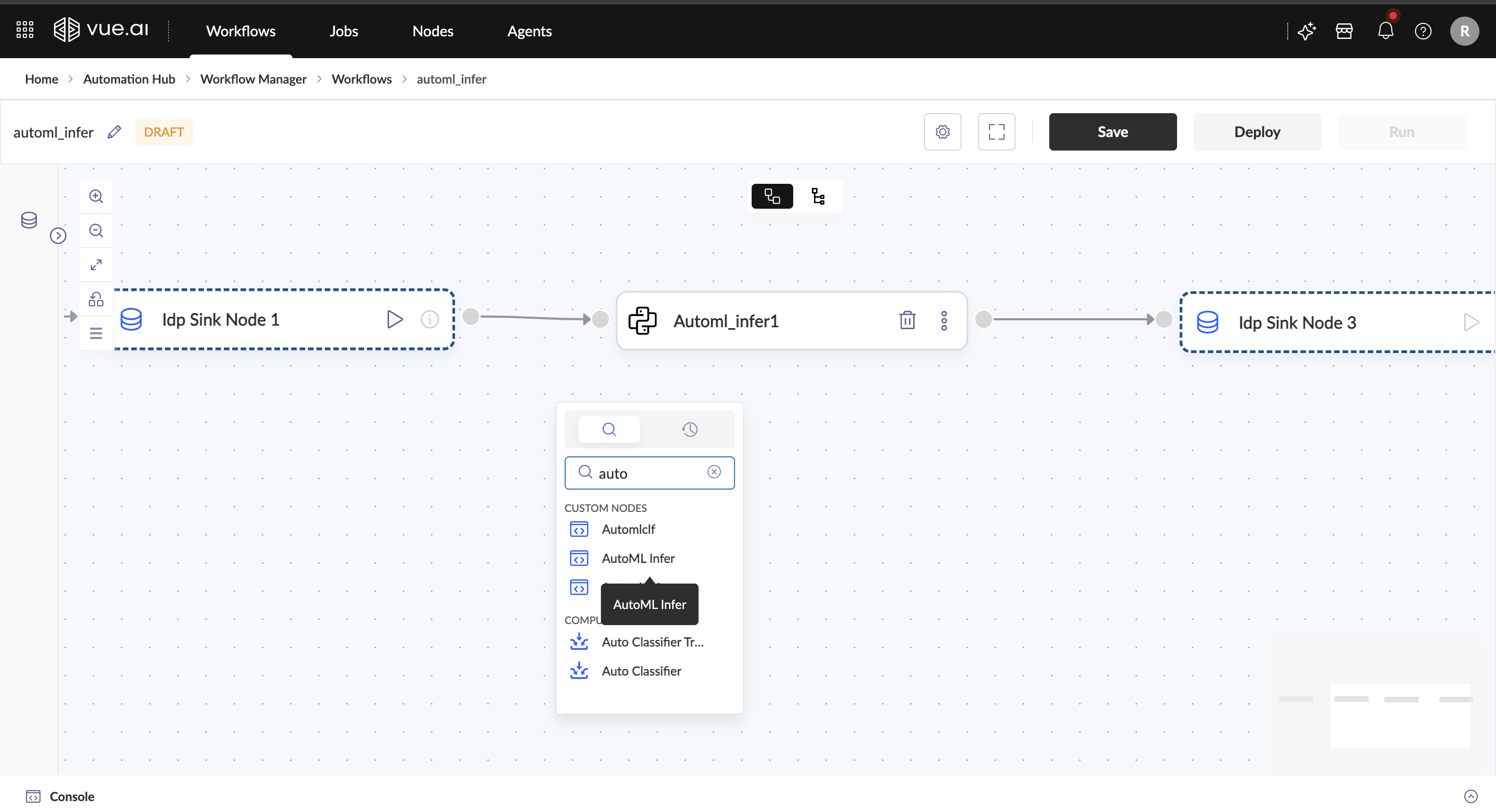Open Automl_infer1 three-dot options menu
The image size is (1496, 812).
(944, 320)
